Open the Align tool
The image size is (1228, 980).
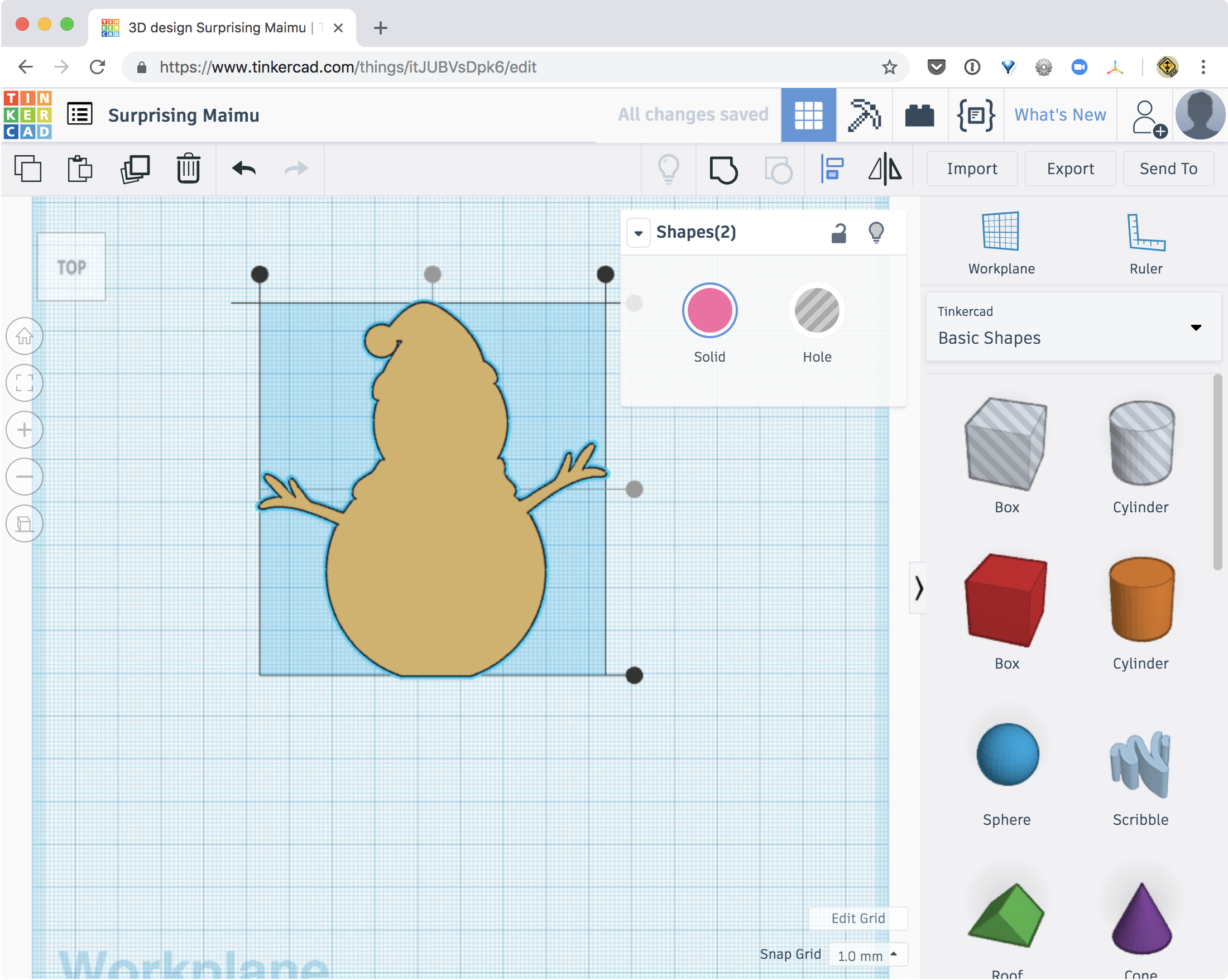pyautogui.click(x=832, y=169)
